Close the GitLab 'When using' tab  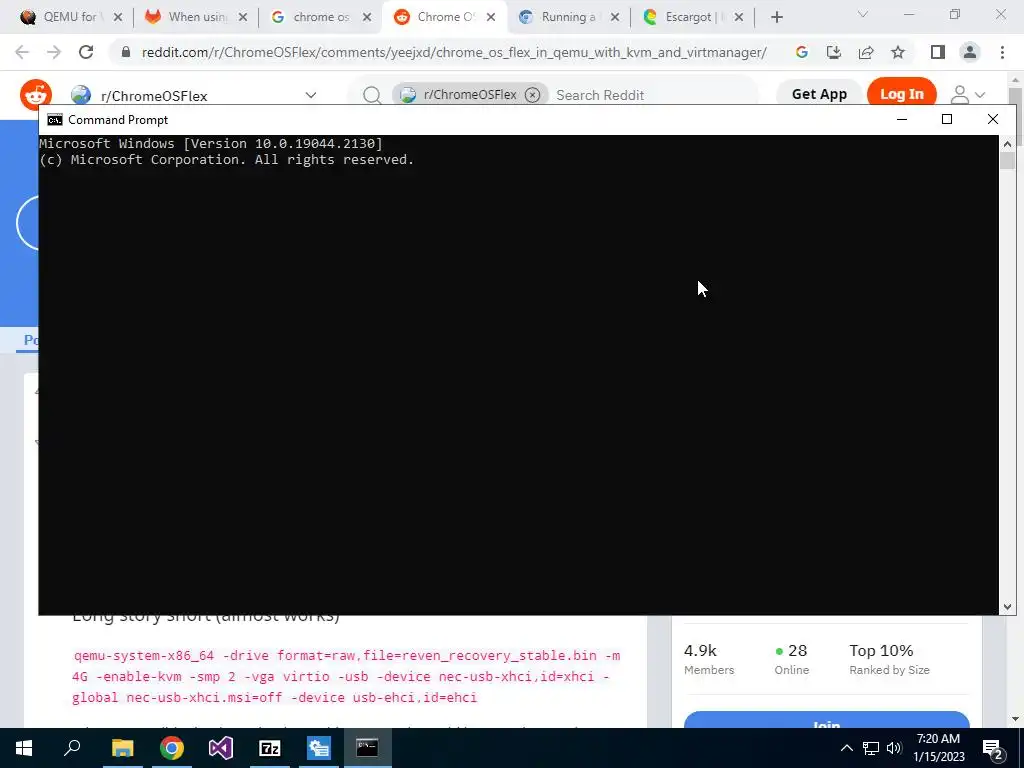(243, 18)
